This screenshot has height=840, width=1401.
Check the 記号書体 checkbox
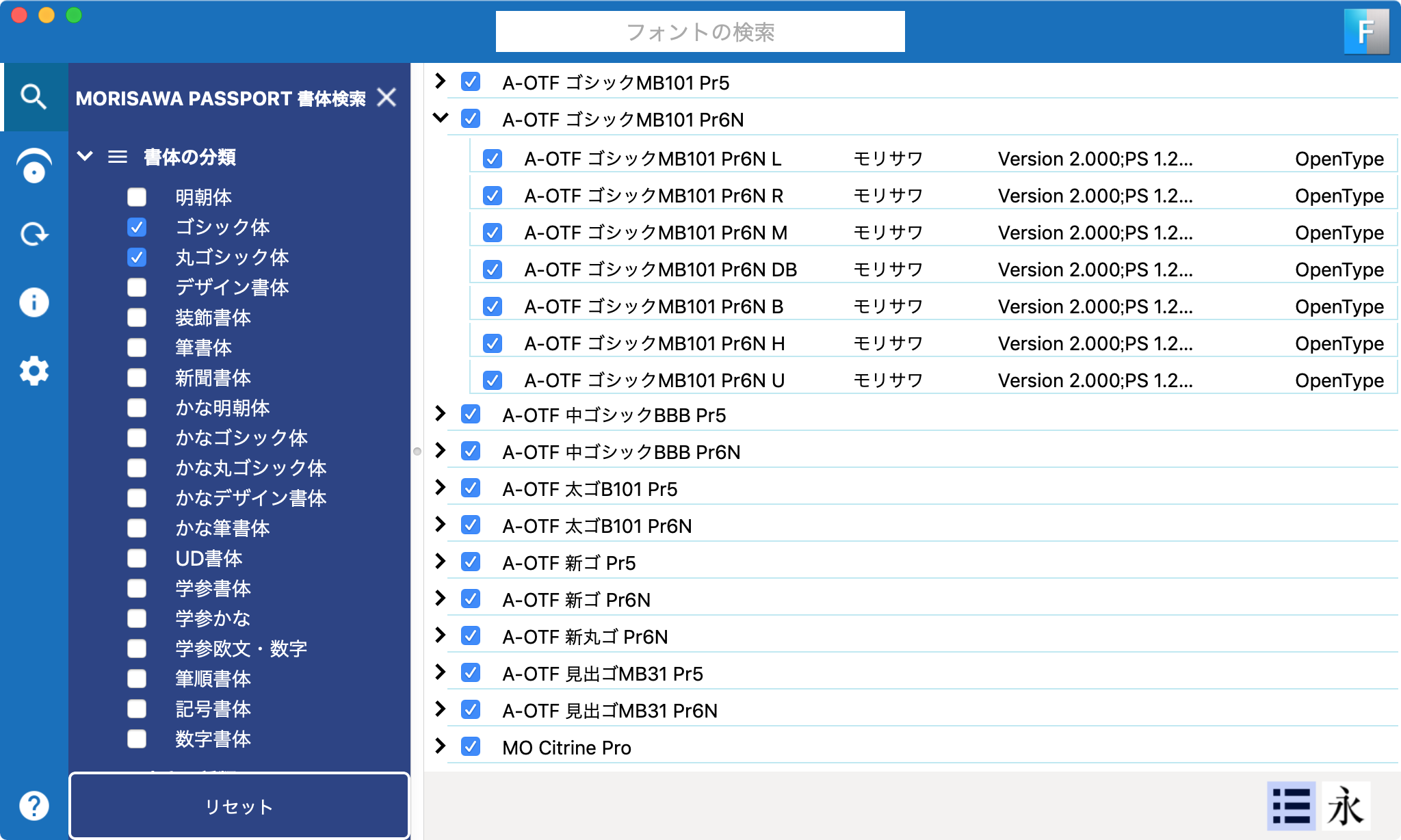click(x=137, y=709)
